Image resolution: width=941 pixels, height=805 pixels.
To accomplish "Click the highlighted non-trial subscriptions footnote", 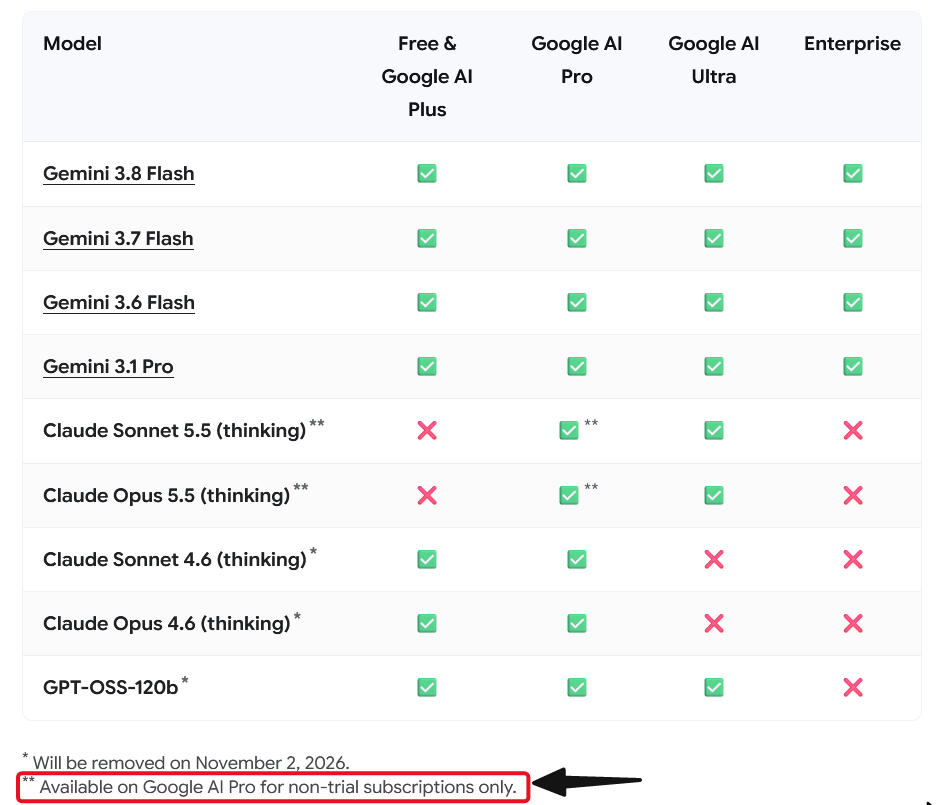I will click(273, 787).
